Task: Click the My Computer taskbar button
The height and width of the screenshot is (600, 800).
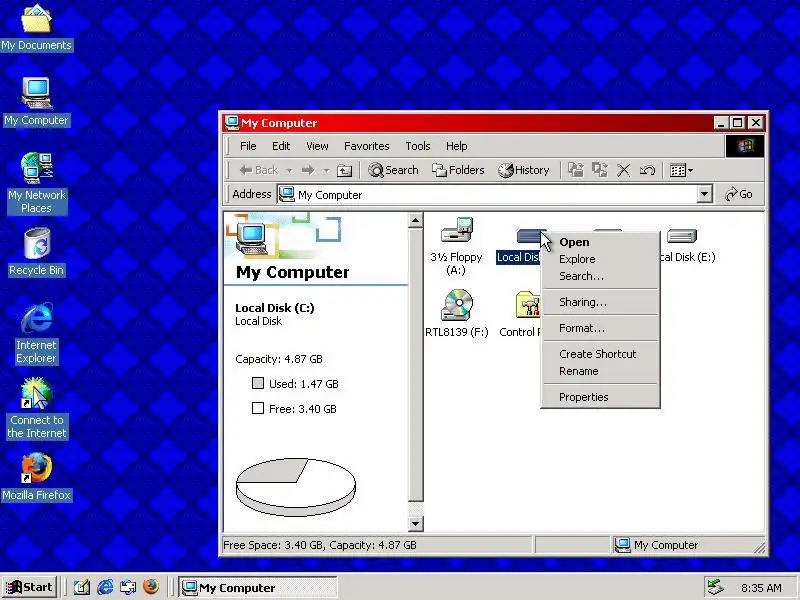Action: point(258,587)
